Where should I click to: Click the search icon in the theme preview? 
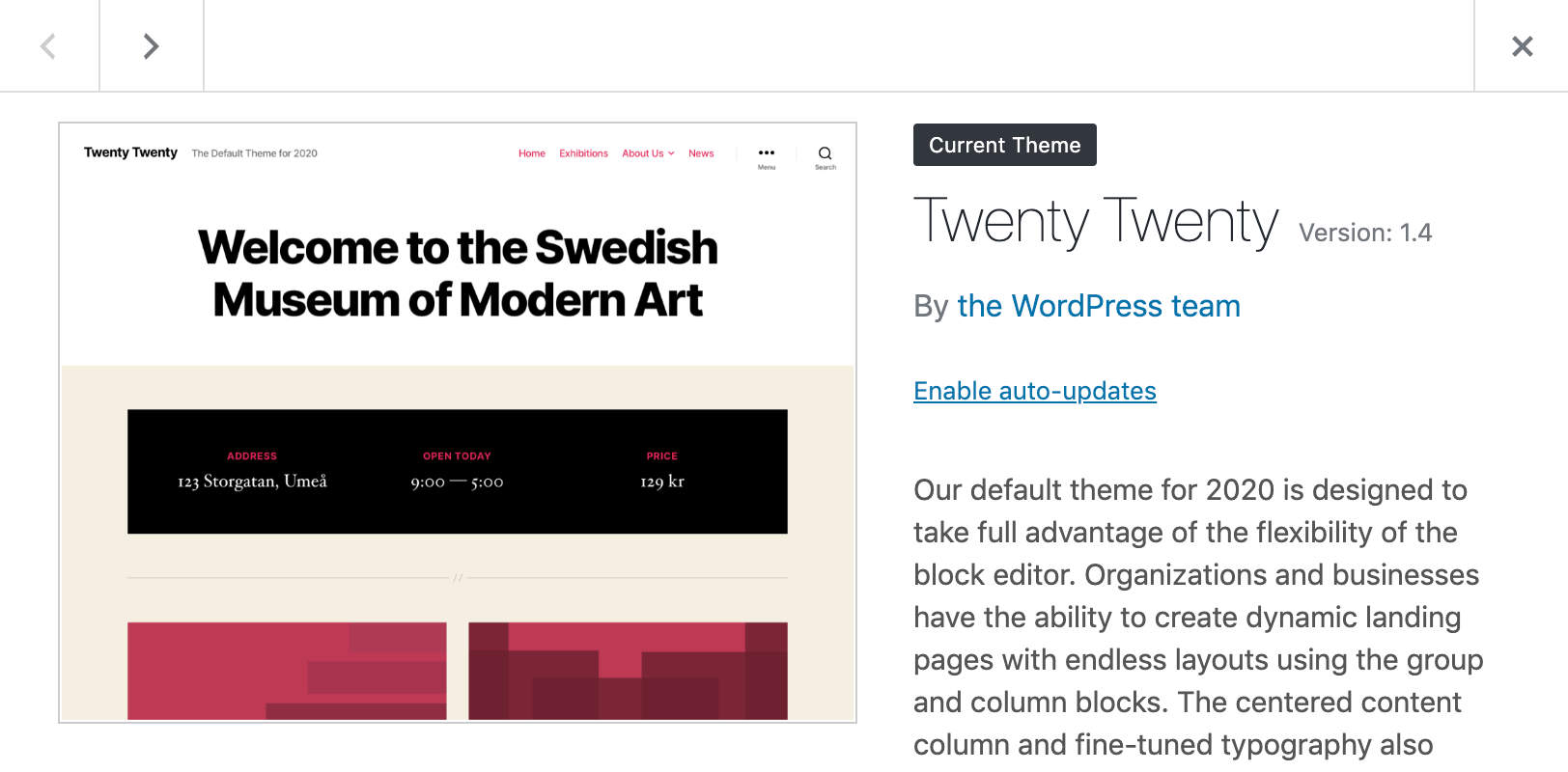pos(826,152)
